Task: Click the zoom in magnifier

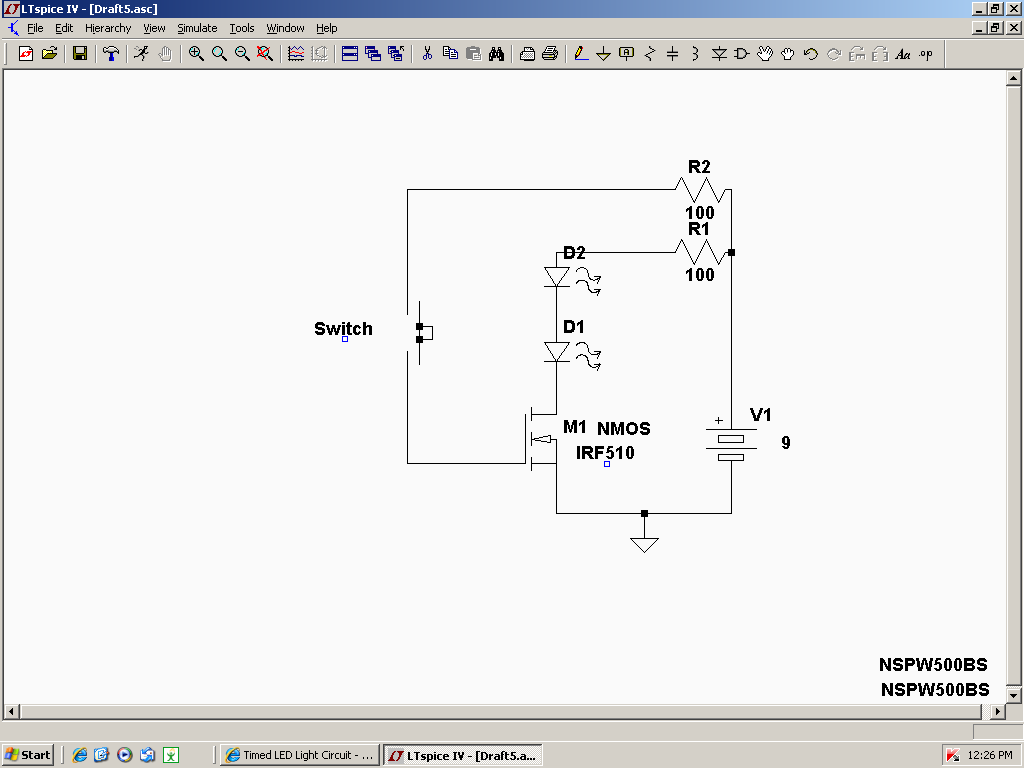Action: [196, 54]
